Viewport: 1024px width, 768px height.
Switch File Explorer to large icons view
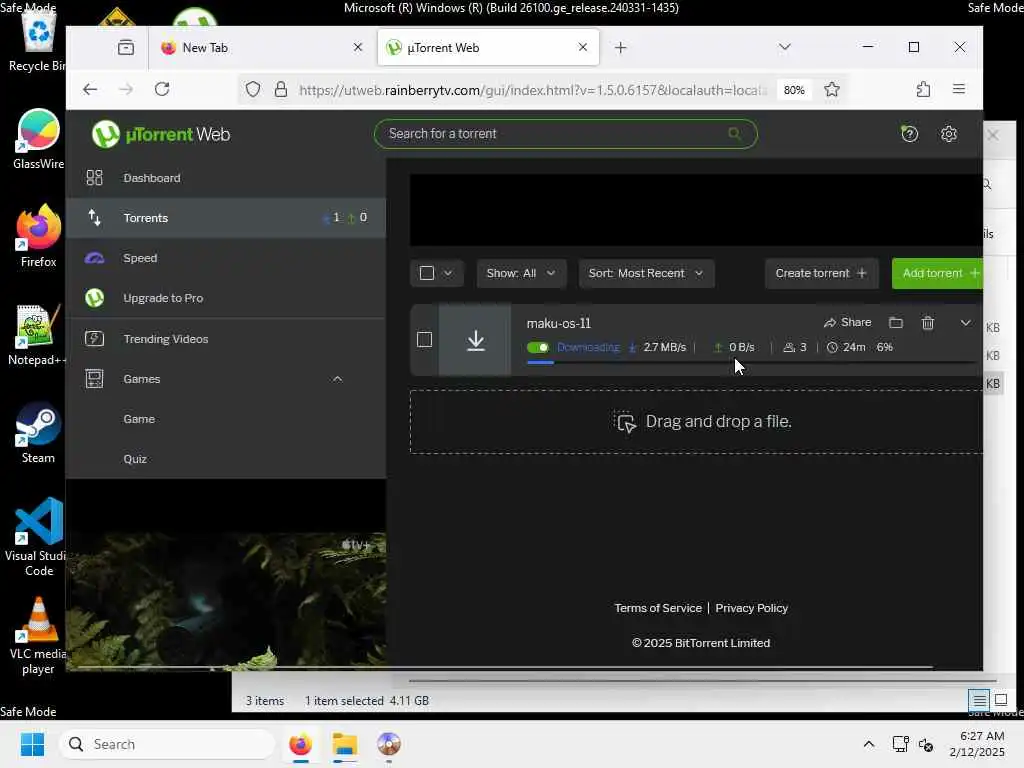coord(1001,701)
